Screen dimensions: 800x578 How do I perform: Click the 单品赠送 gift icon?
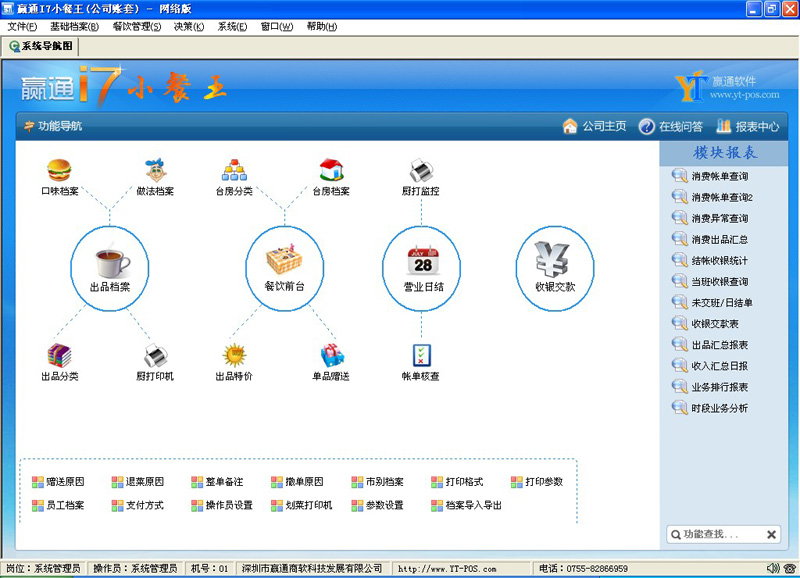point(331,355)
